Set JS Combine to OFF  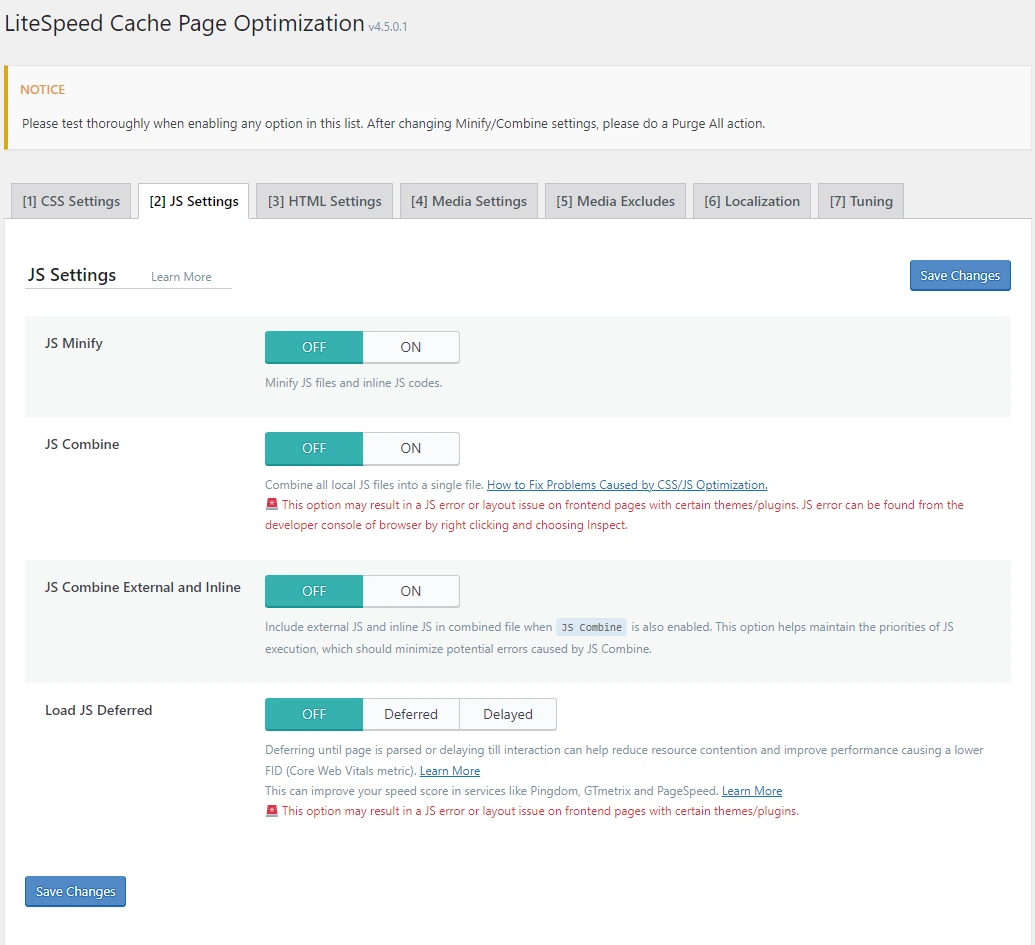[314, 448]
